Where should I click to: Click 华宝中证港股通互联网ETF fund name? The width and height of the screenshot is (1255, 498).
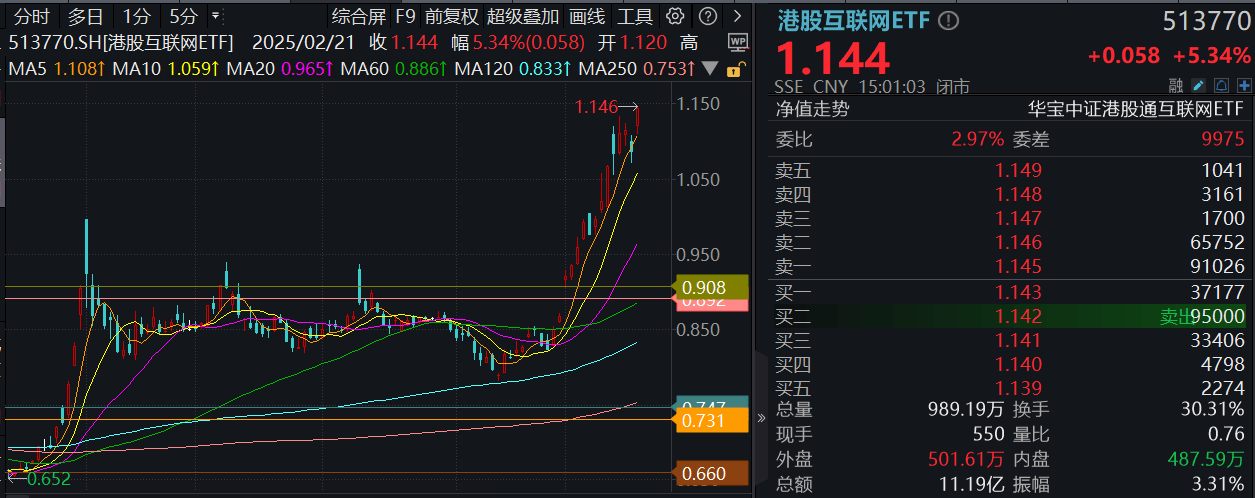click(1137, 110)
